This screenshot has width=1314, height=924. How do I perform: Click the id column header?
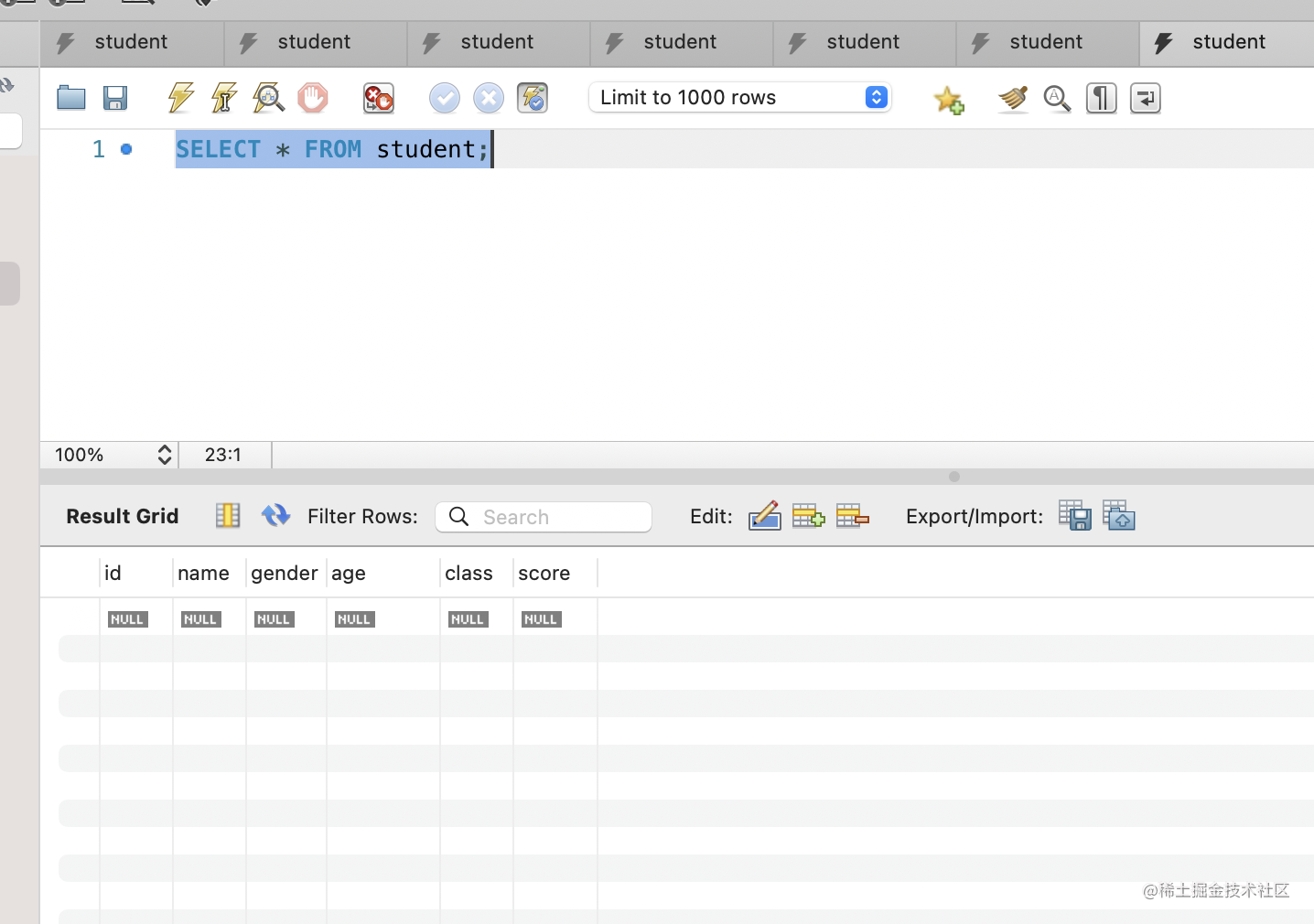pyautogui.click(x=136, y=574)
